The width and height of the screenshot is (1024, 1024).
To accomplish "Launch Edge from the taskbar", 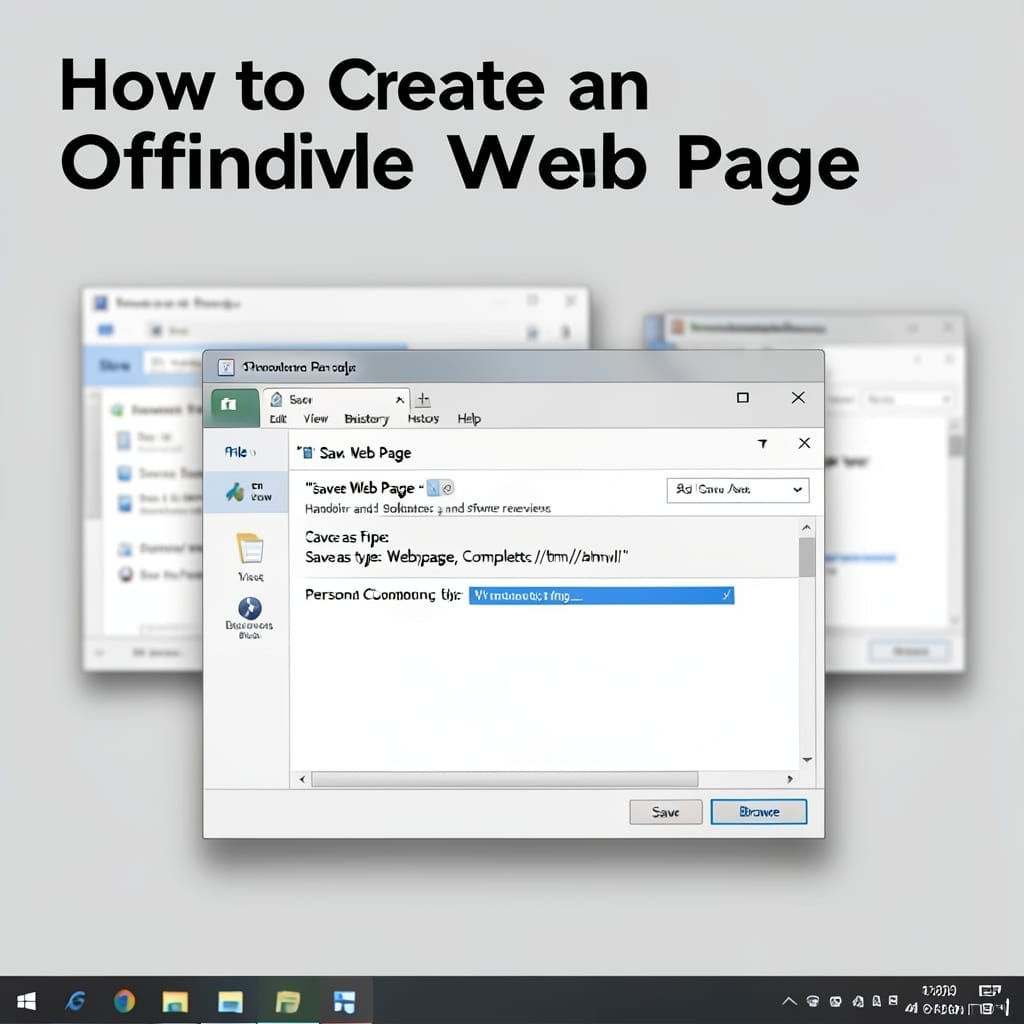I will click(x=75, y=1001).
